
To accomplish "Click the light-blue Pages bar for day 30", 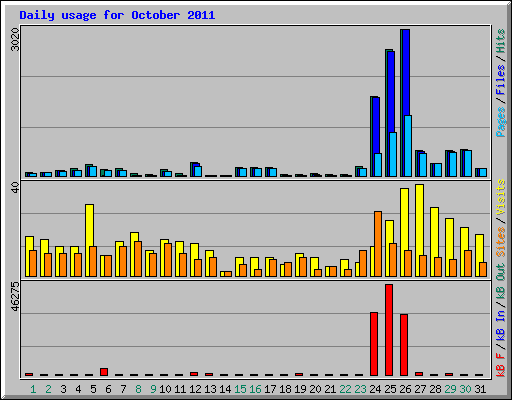I will click(x=468, y=163).
